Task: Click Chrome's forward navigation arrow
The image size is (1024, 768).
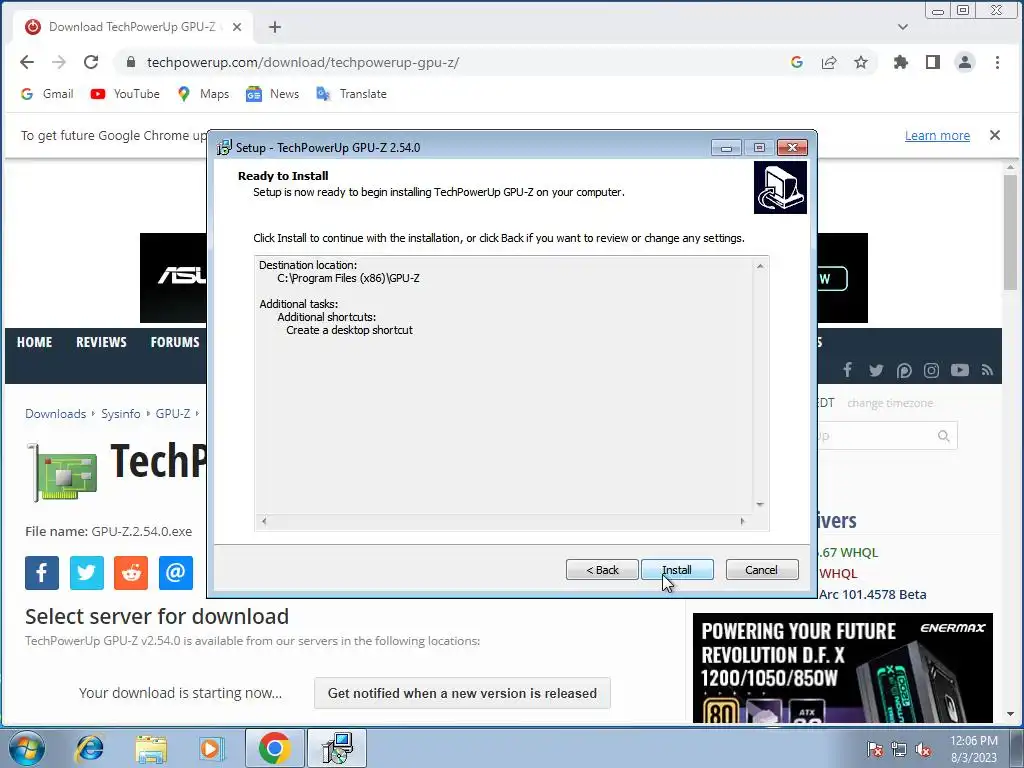Action: [x=59, y=62]
